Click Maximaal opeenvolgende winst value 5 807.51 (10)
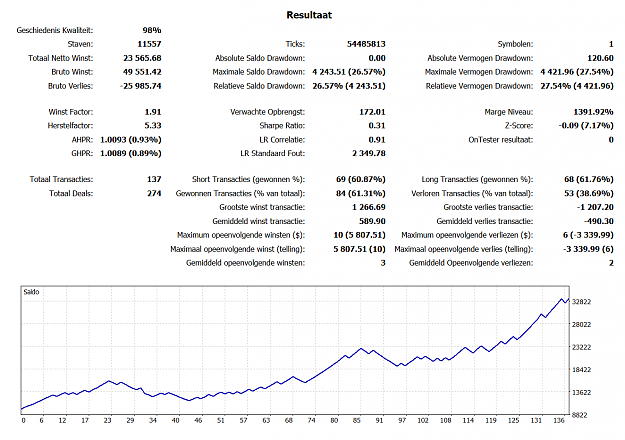Screen dimensions: 625x440 360,249
